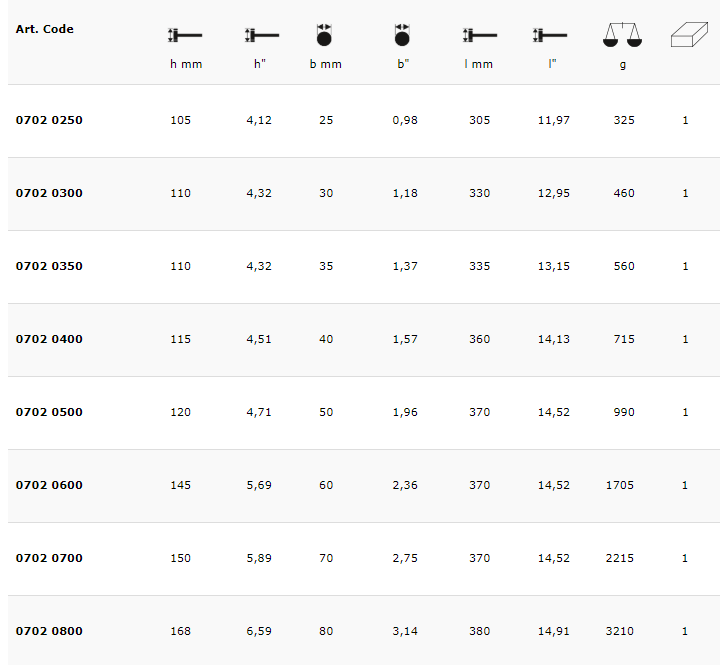Open article code 0702 0800
720x665 pixels.
point(50,631)
